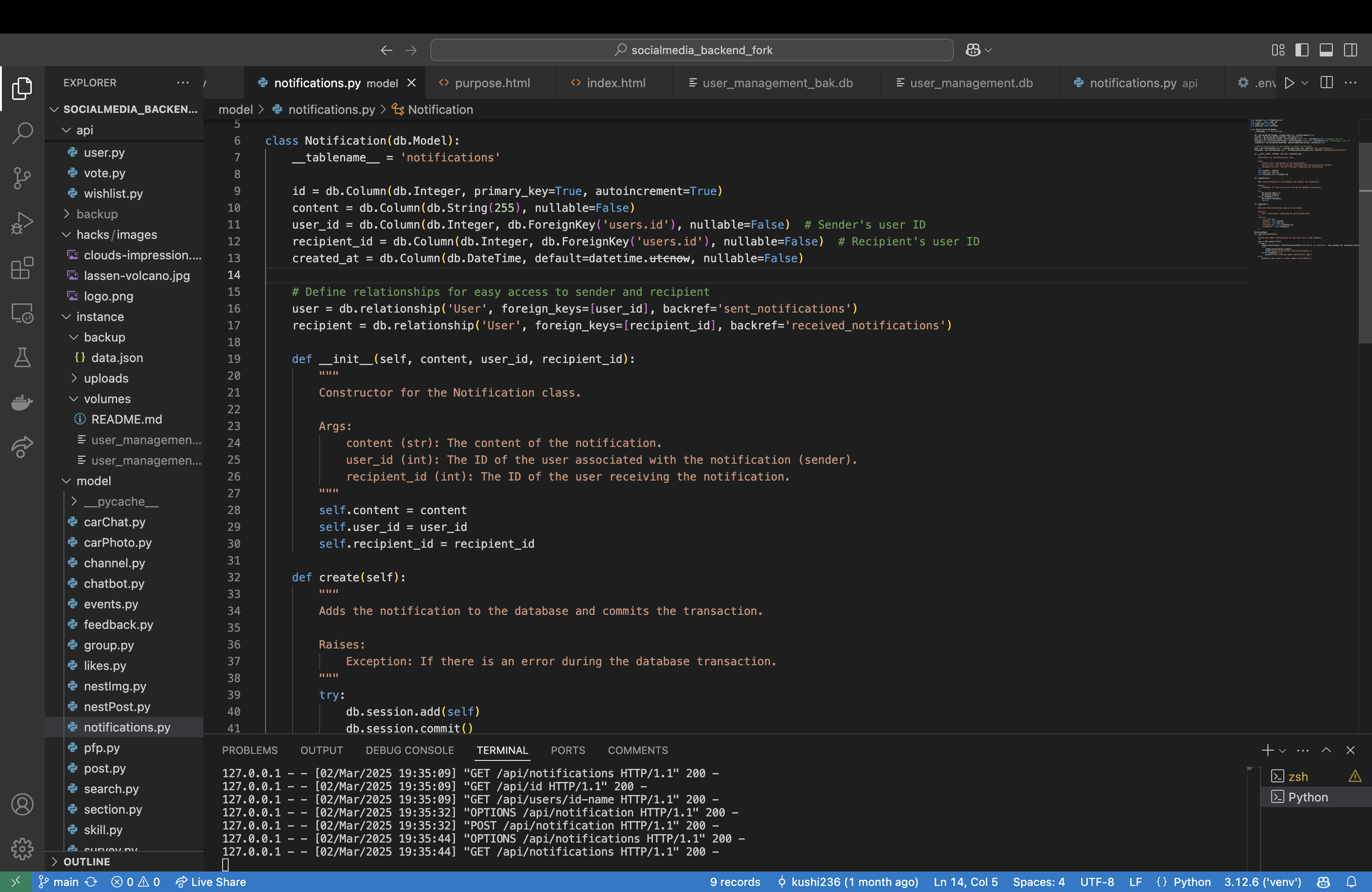Screen dimensions: 1372x892
Task: Expand the OUTLINE section
Action: (124, 862)
